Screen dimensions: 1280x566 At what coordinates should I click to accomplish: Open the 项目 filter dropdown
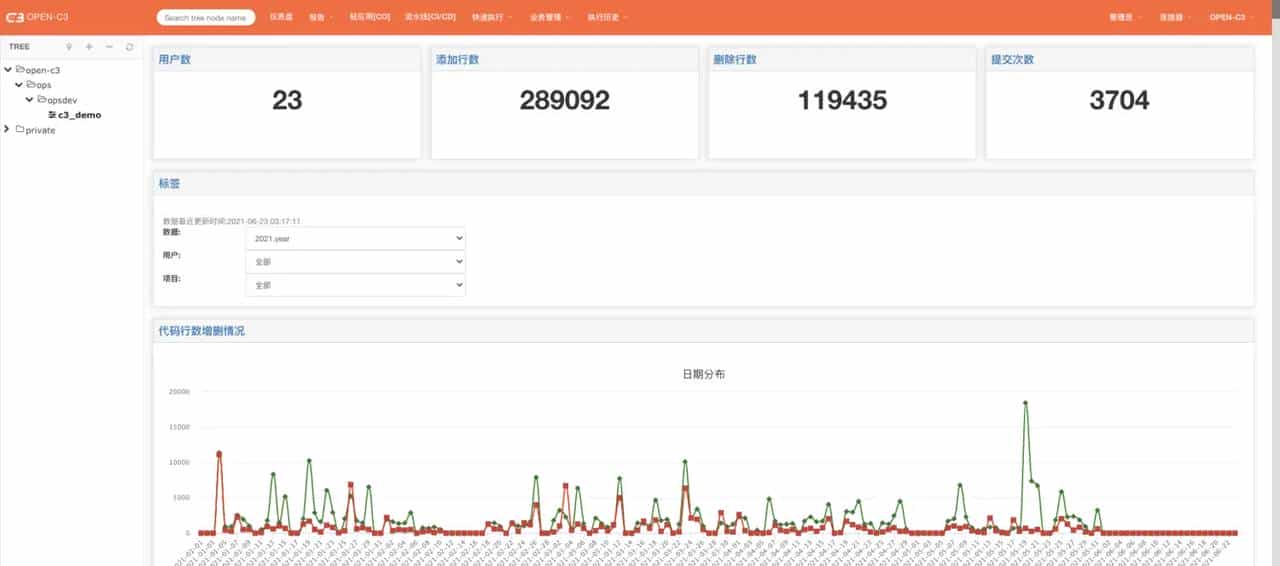tap(355, 285)
